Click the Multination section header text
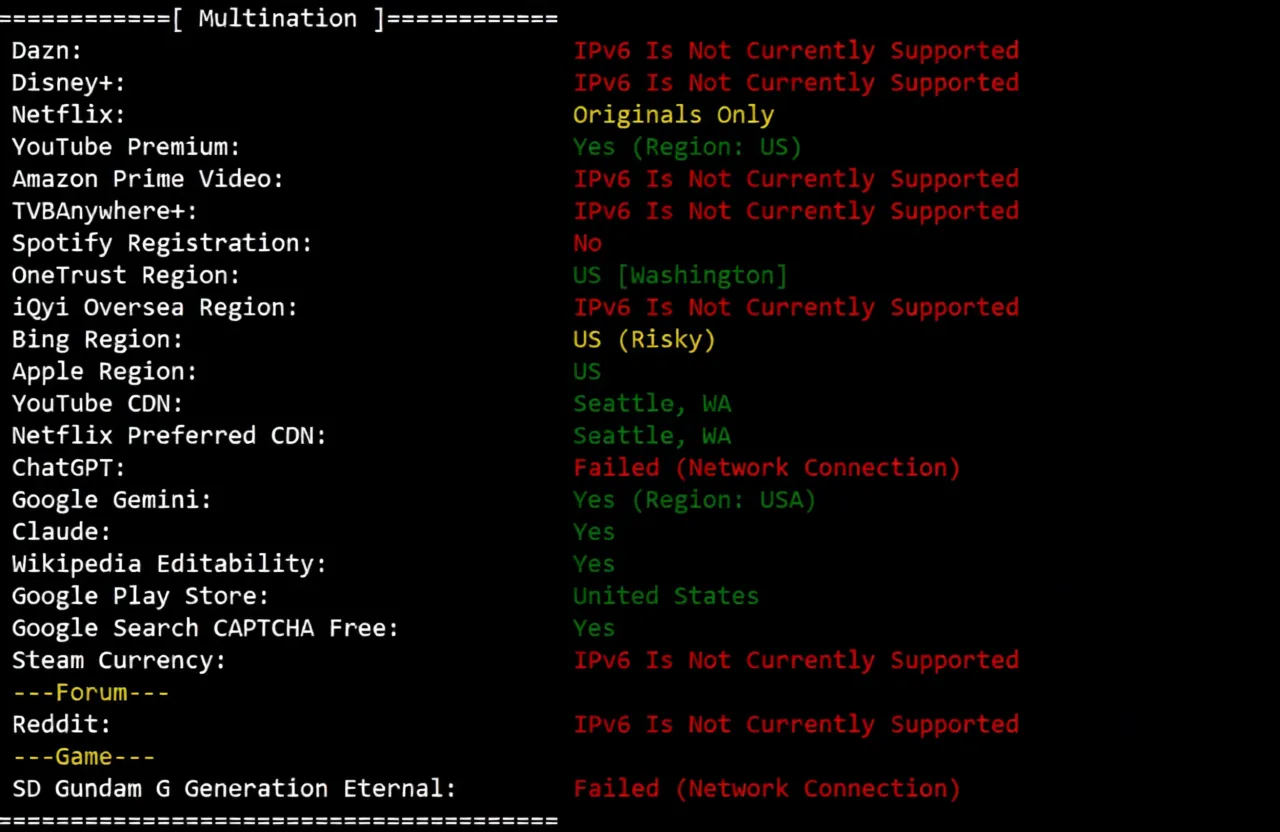Viewport: 1280px width, 832px height. pyautogui.click(x=277, y=19)
